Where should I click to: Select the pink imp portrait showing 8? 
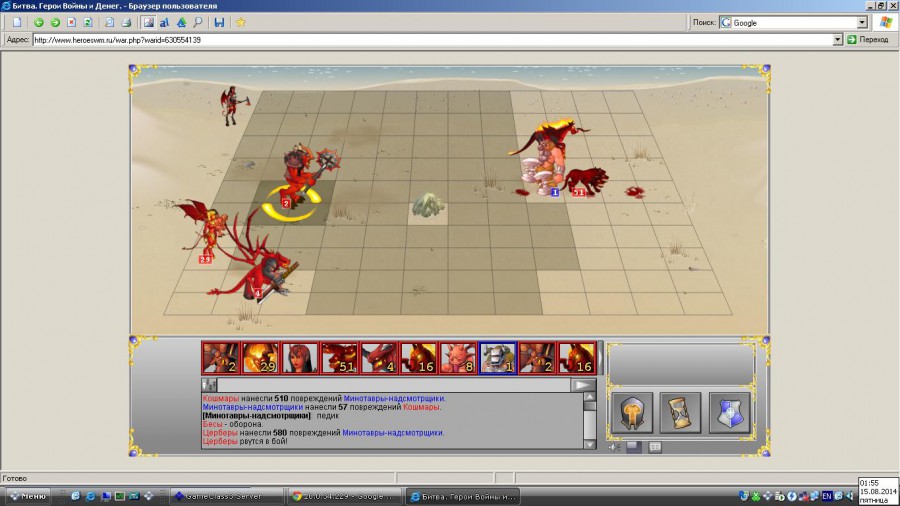click(x=458, y=357)
